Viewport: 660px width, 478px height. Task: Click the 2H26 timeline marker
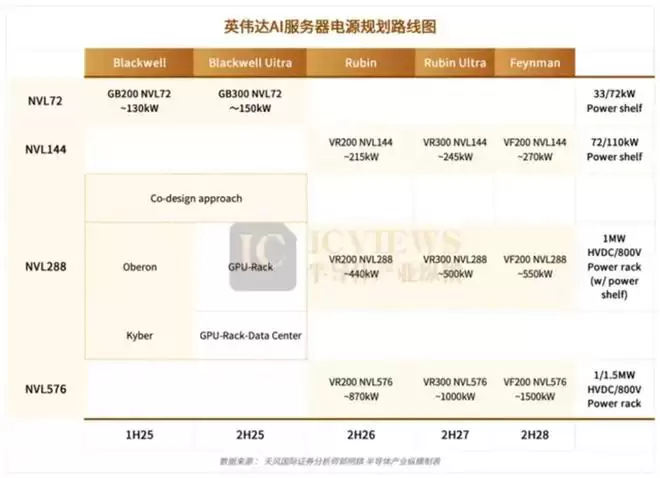click(361, 435)
